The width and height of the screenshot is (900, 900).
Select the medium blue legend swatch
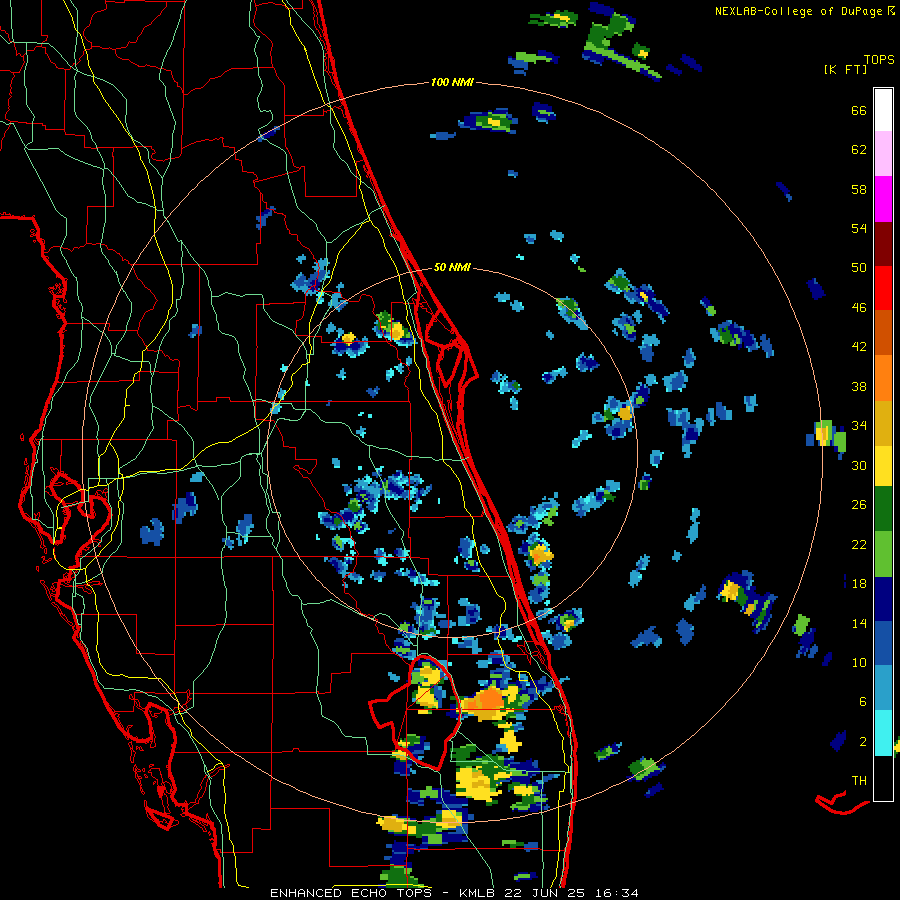(x=883, y=643)
